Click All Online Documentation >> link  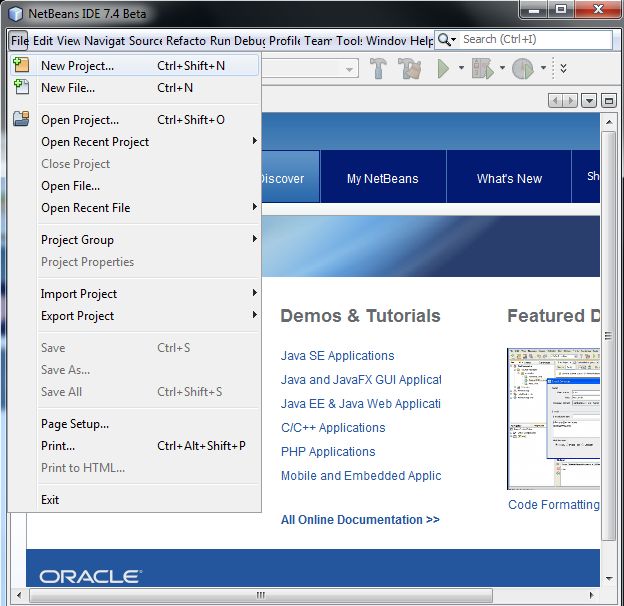click(x=360, y=520)
